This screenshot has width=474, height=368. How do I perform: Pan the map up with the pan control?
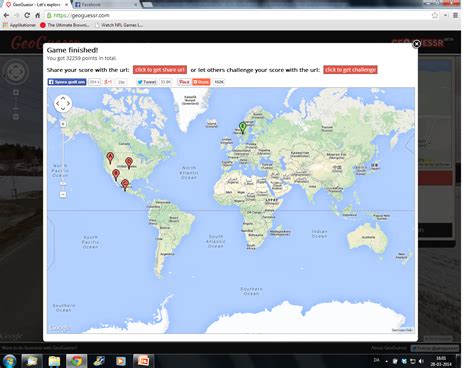63,98
